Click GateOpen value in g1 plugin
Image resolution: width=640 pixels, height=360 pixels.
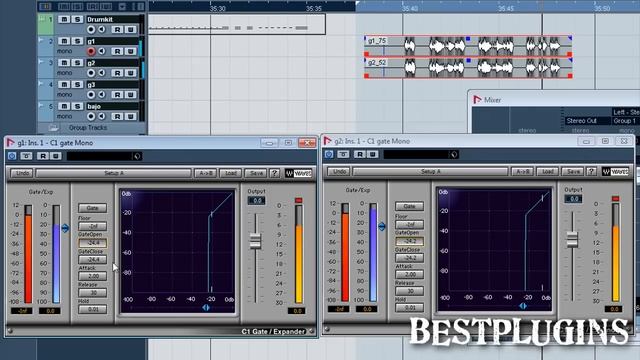pyautogui.click(x=93, y=243)
